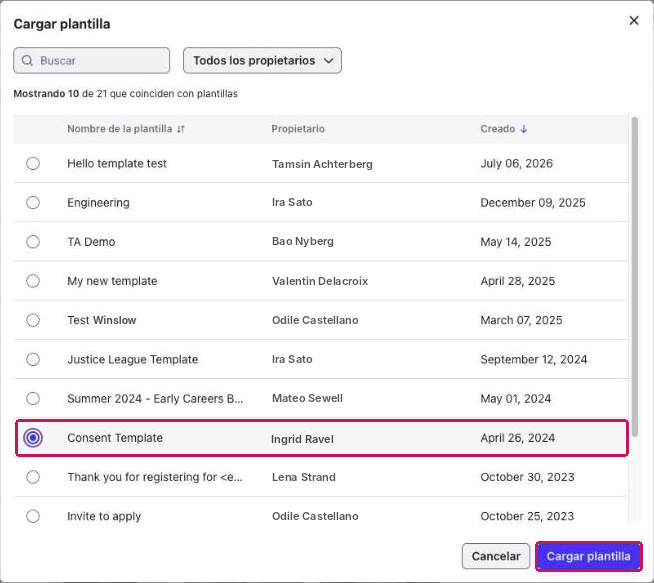
Task: Click the date 'October 25, 2023'
Action: (527, 516)
